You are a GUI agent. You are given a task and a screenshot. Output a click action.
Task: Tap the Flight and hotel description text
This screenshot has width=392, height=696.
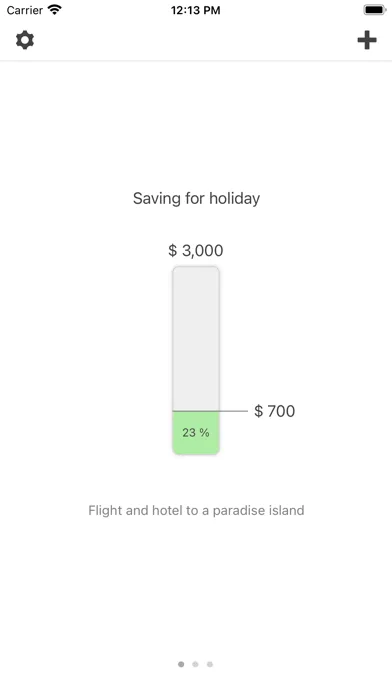click(x=196, y=510)
